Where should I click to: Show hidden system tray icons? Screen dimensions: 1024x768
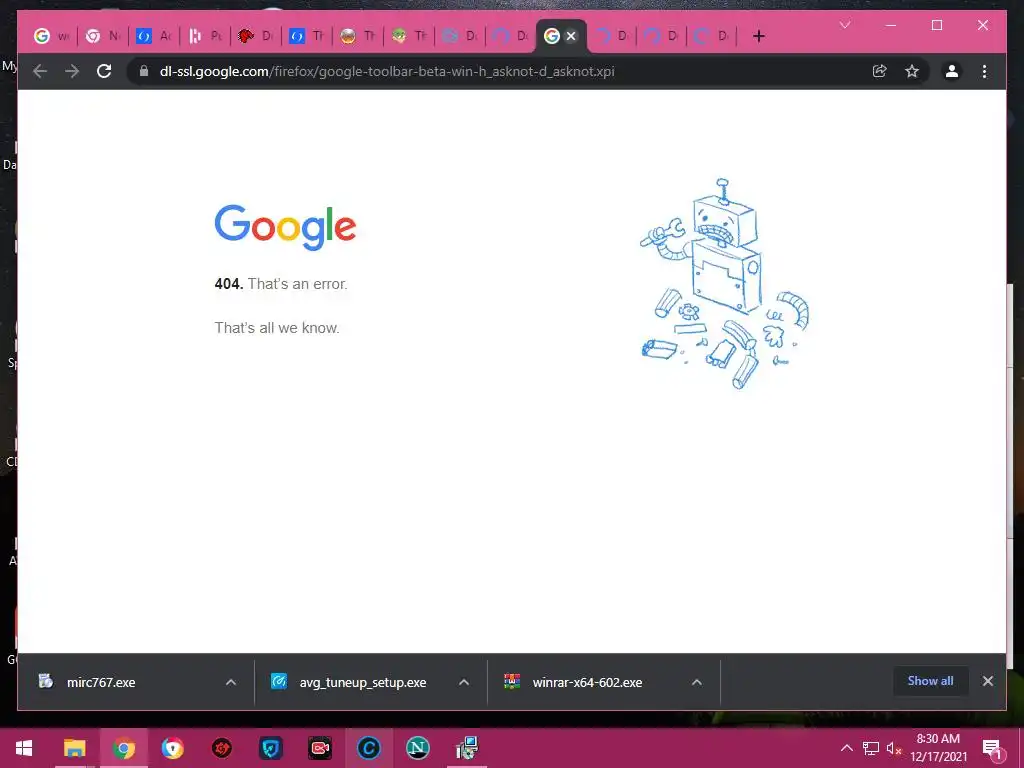tap(846, 748)
